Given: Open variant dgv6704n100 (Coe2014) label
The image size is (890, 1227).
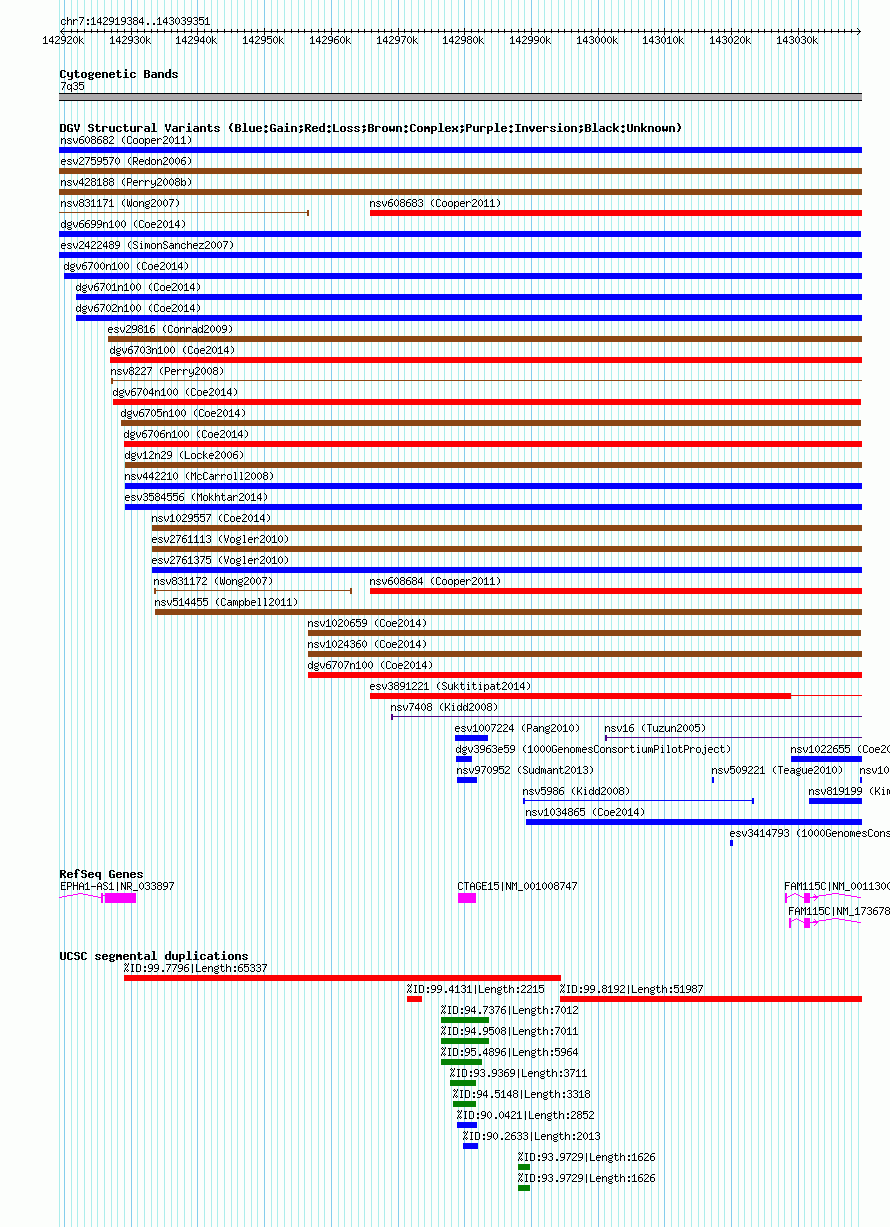Looking at the screenshot, I should (x=176, y=392).
